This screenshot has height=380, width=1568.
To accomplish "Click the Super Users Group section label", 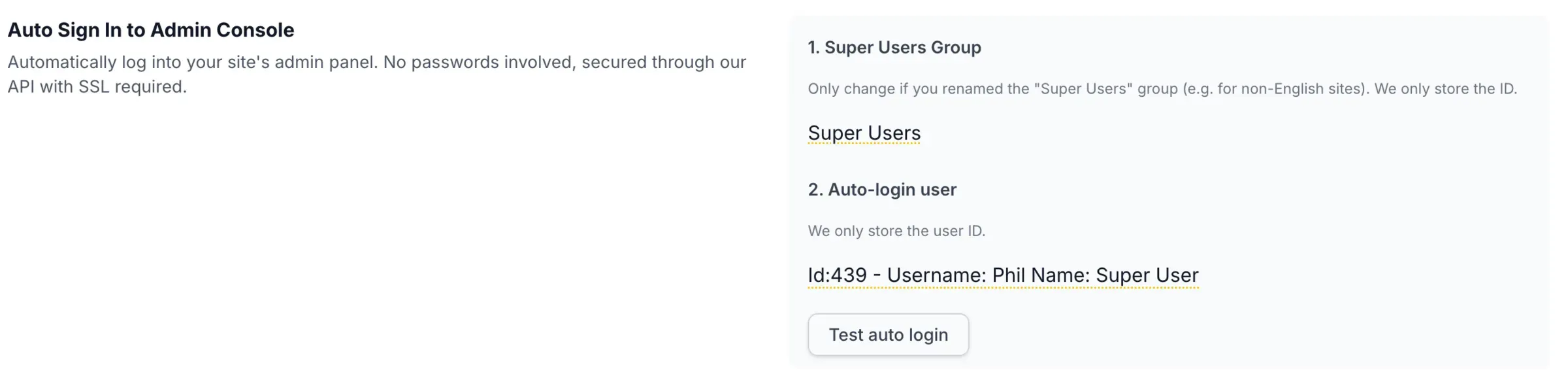I will click(x=894, y=47).
